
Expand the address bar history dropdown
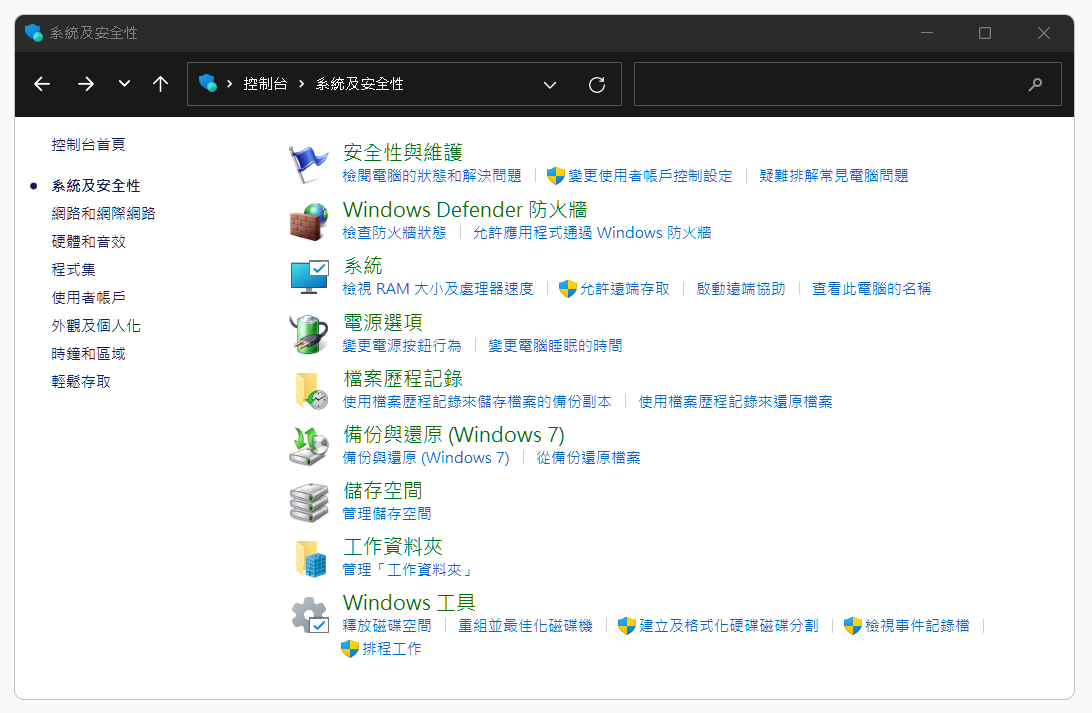549,85
